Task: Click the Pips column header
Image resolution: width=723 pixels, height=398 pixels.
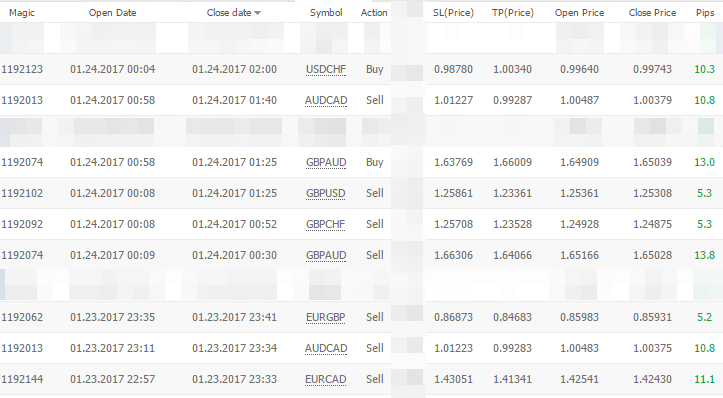Action: click(x=705, y=13)
